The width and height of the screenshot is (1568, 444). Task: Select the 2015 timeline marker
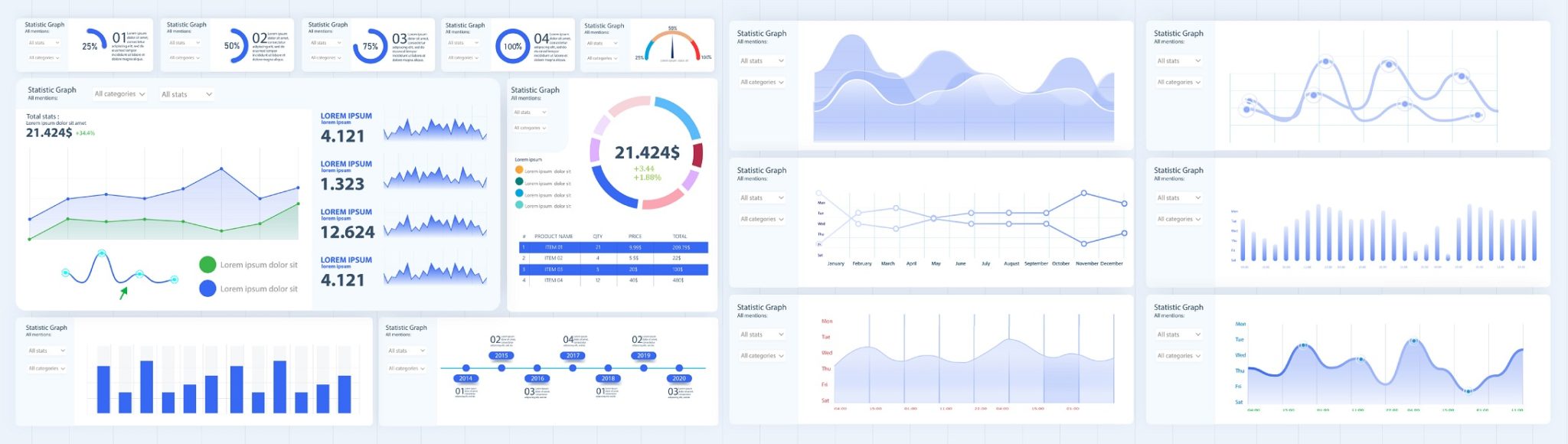[x=501, y=355]
